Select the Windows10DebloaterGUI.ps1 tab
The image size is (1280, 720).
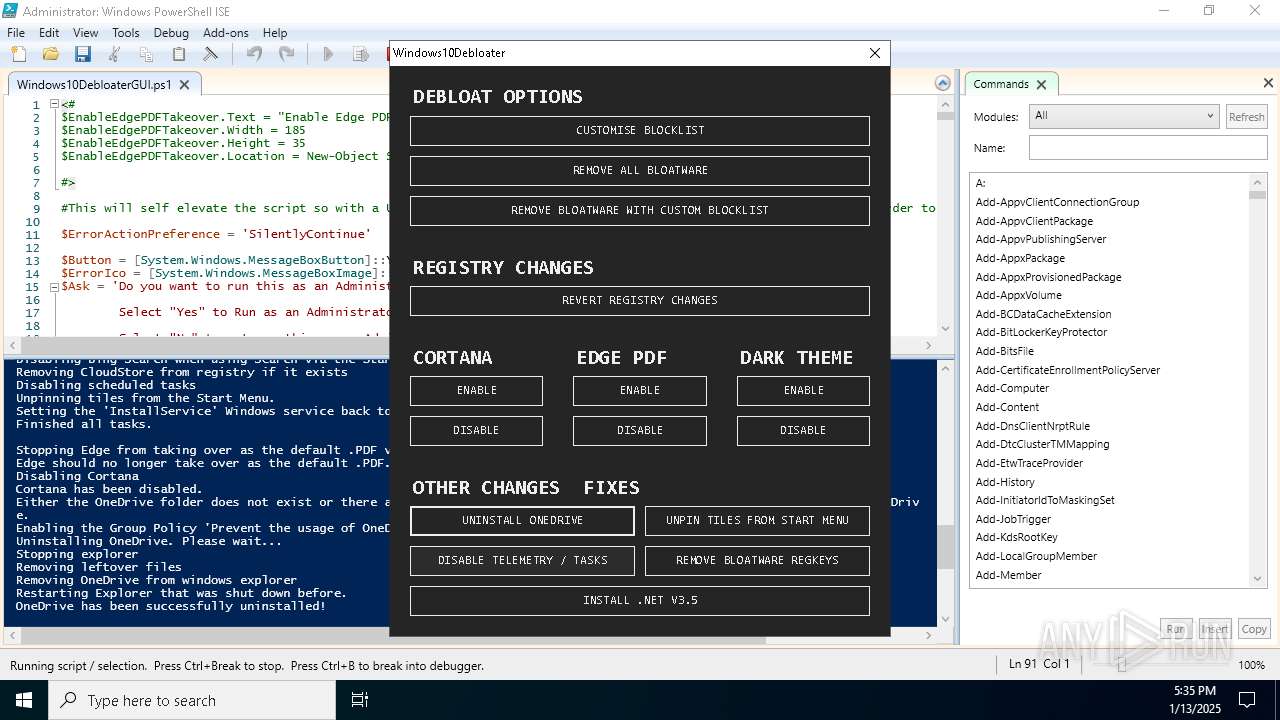pos(94,85)
